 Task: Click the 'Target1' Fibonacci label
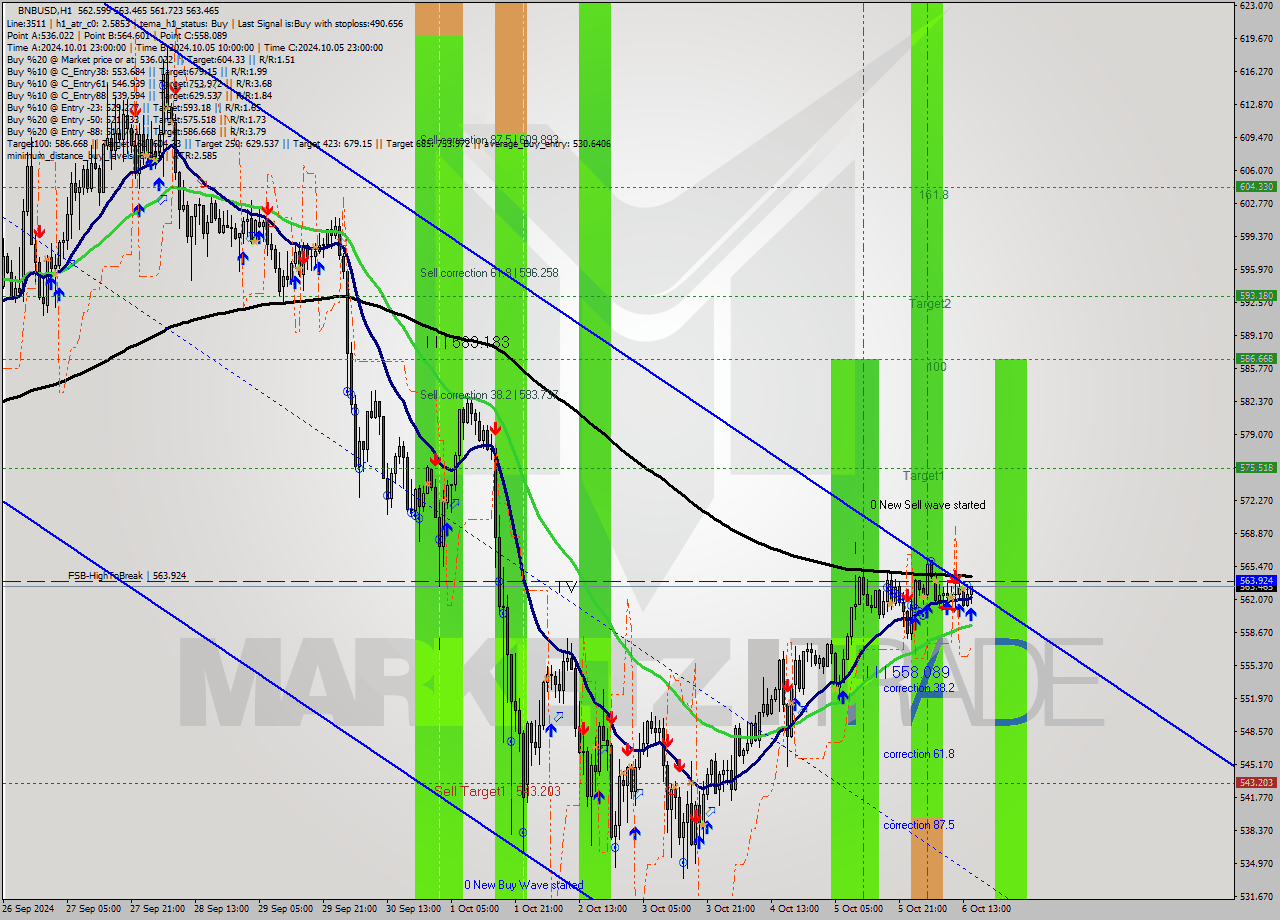[923, 476]
